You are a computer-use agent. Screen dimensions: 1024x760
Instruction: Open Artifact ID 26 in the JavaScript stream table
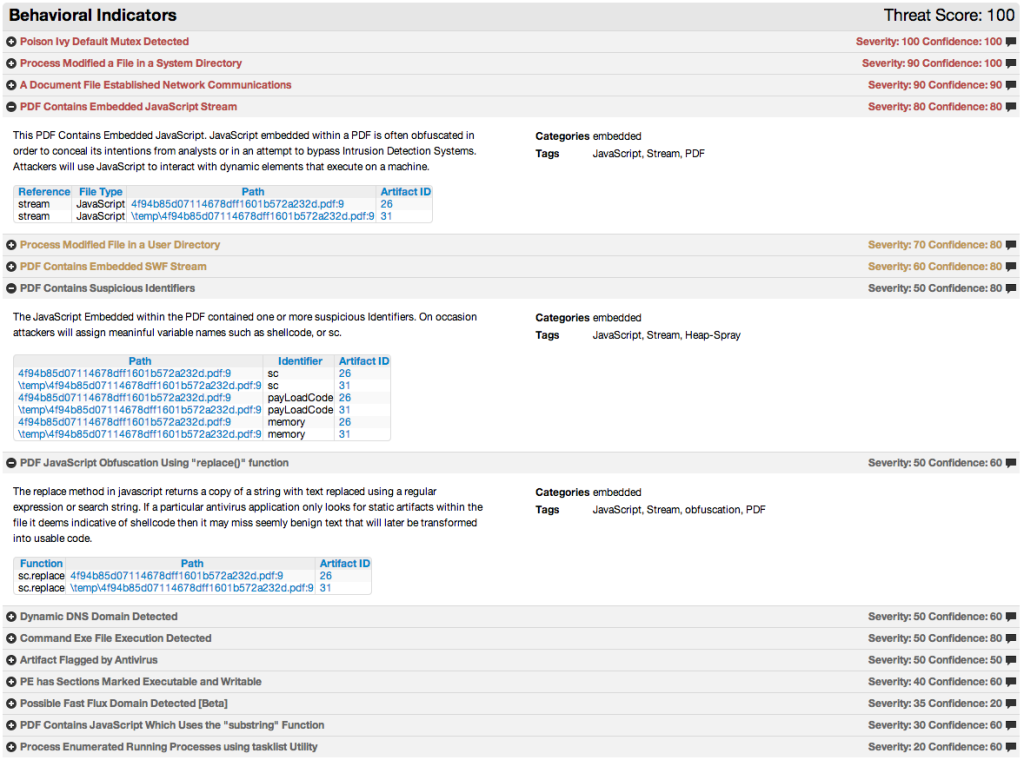tap(384, 203)
